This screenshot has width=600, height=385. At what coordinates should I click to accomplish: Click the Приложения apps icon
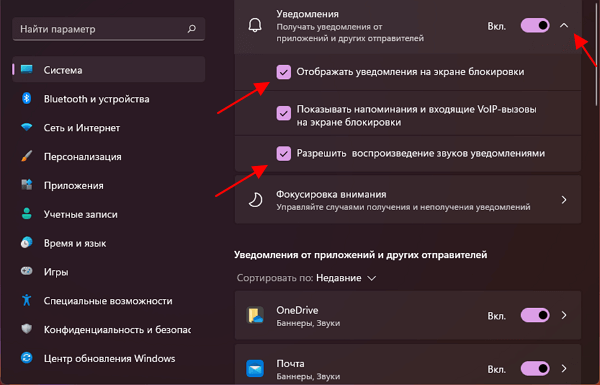[27, 185]
